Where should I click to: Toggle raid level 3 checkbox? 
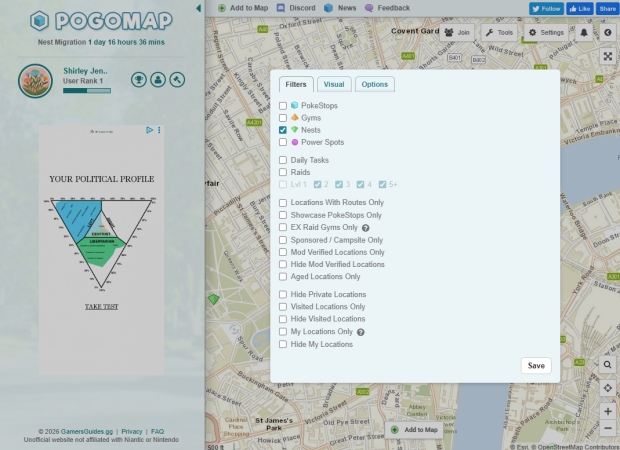pos(339,184)
